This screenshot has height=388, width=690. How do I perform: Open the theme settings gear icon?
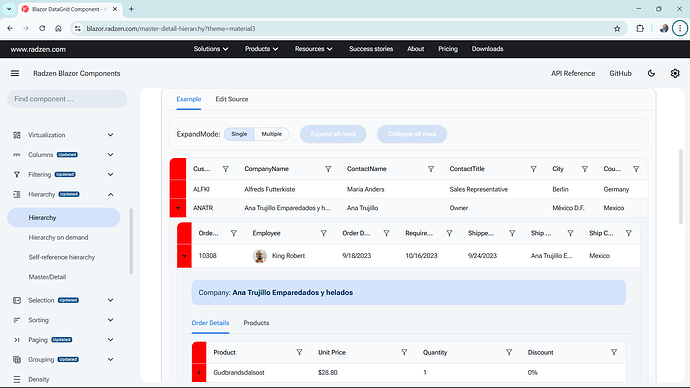point(675,73)
